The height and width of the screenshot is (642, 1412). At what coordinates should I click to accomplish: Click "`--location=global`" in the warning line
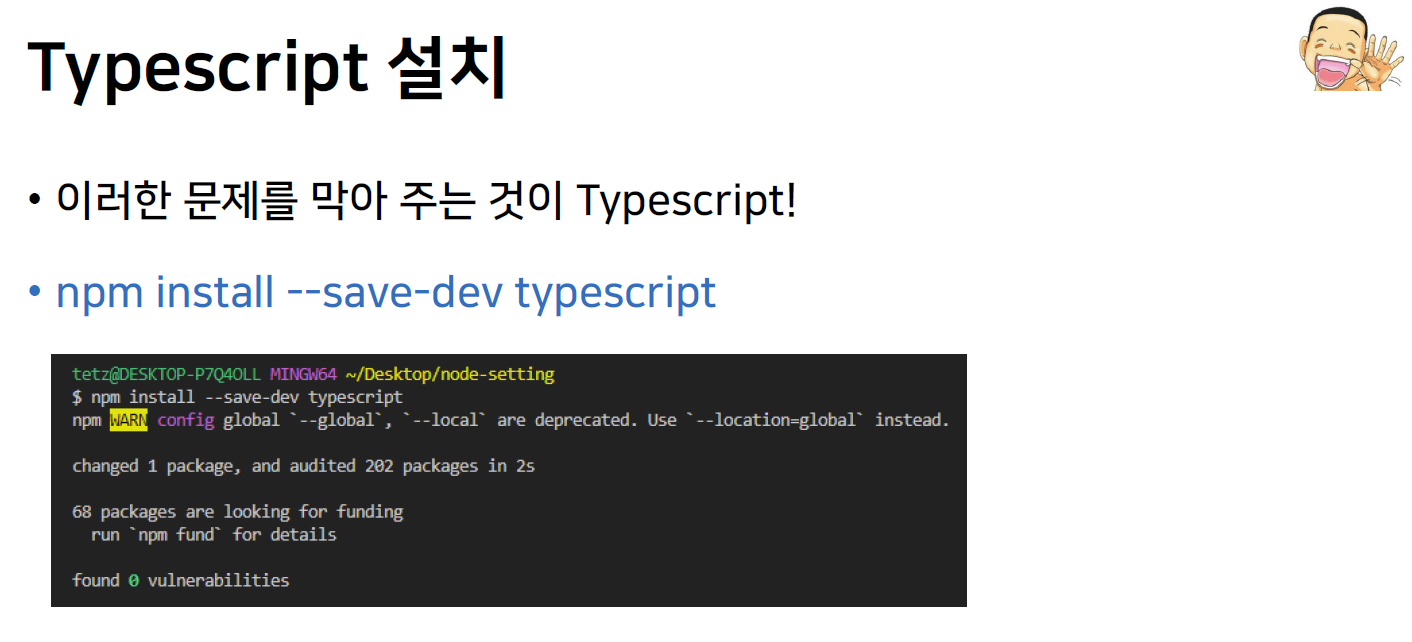(776, 420)
